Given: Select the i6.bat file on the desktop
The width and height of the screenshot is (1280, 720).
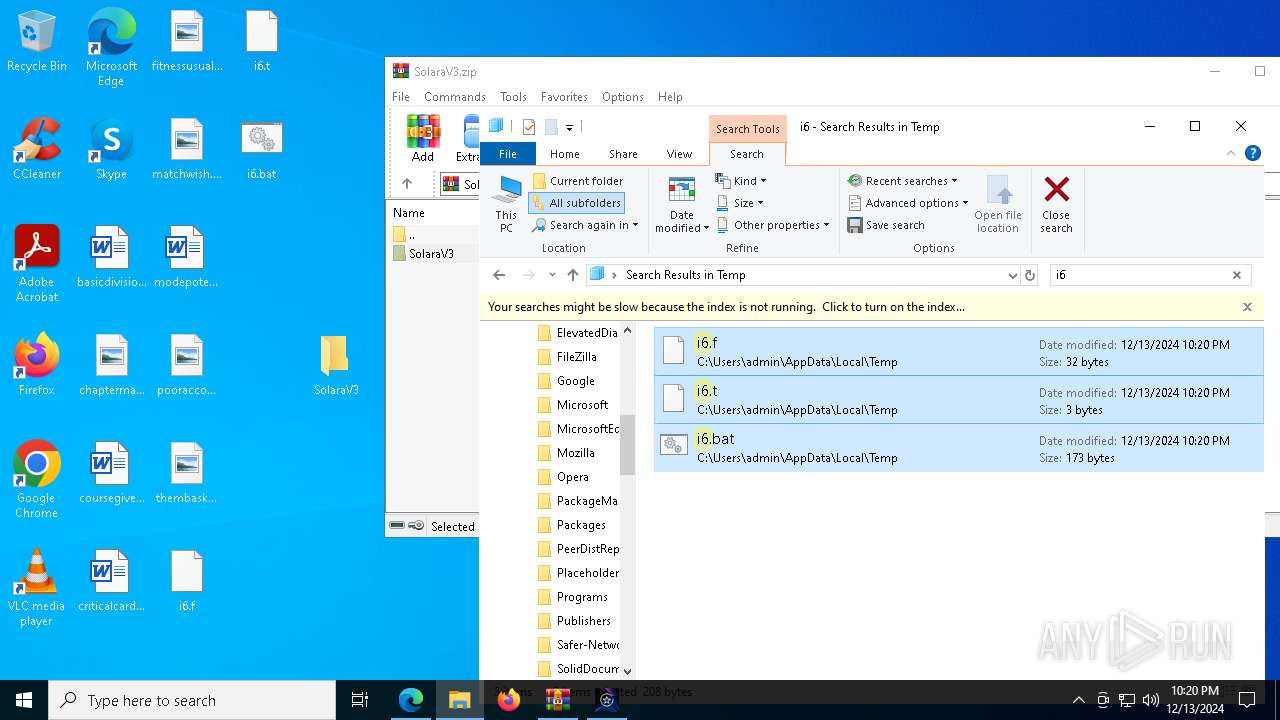Looking at the screenshot, I should (262, 149).
